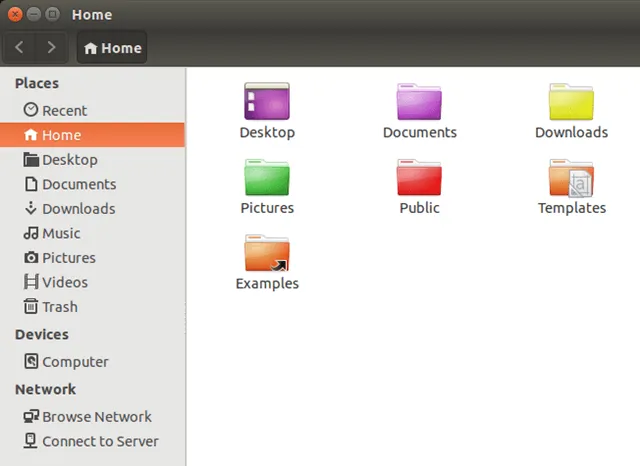Open the purple Documents folder icon
The height and width of the screenshot is (466, 640).
coord(419,102)
